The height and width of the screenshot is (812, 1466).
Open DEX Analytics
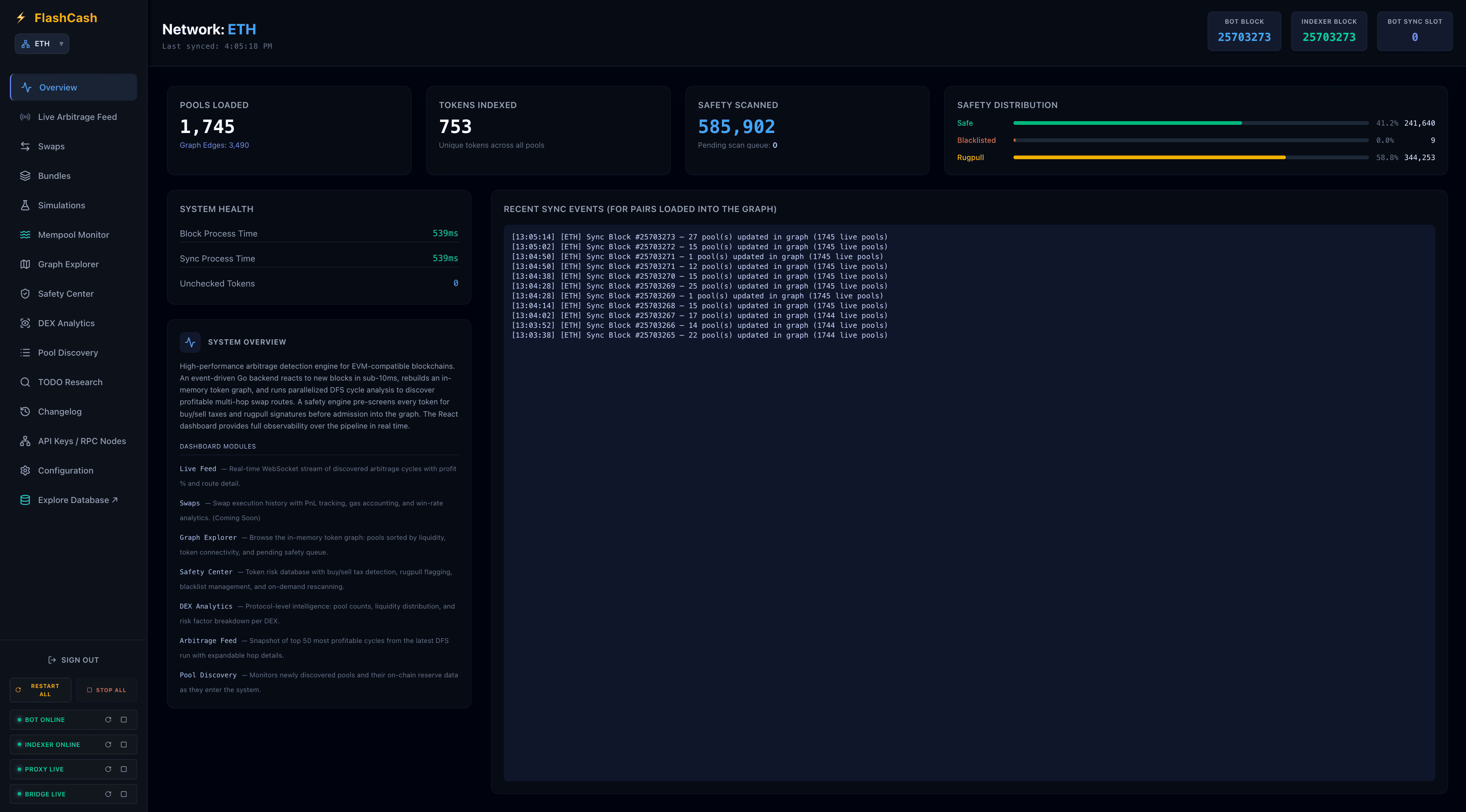(x=73, y=324)
